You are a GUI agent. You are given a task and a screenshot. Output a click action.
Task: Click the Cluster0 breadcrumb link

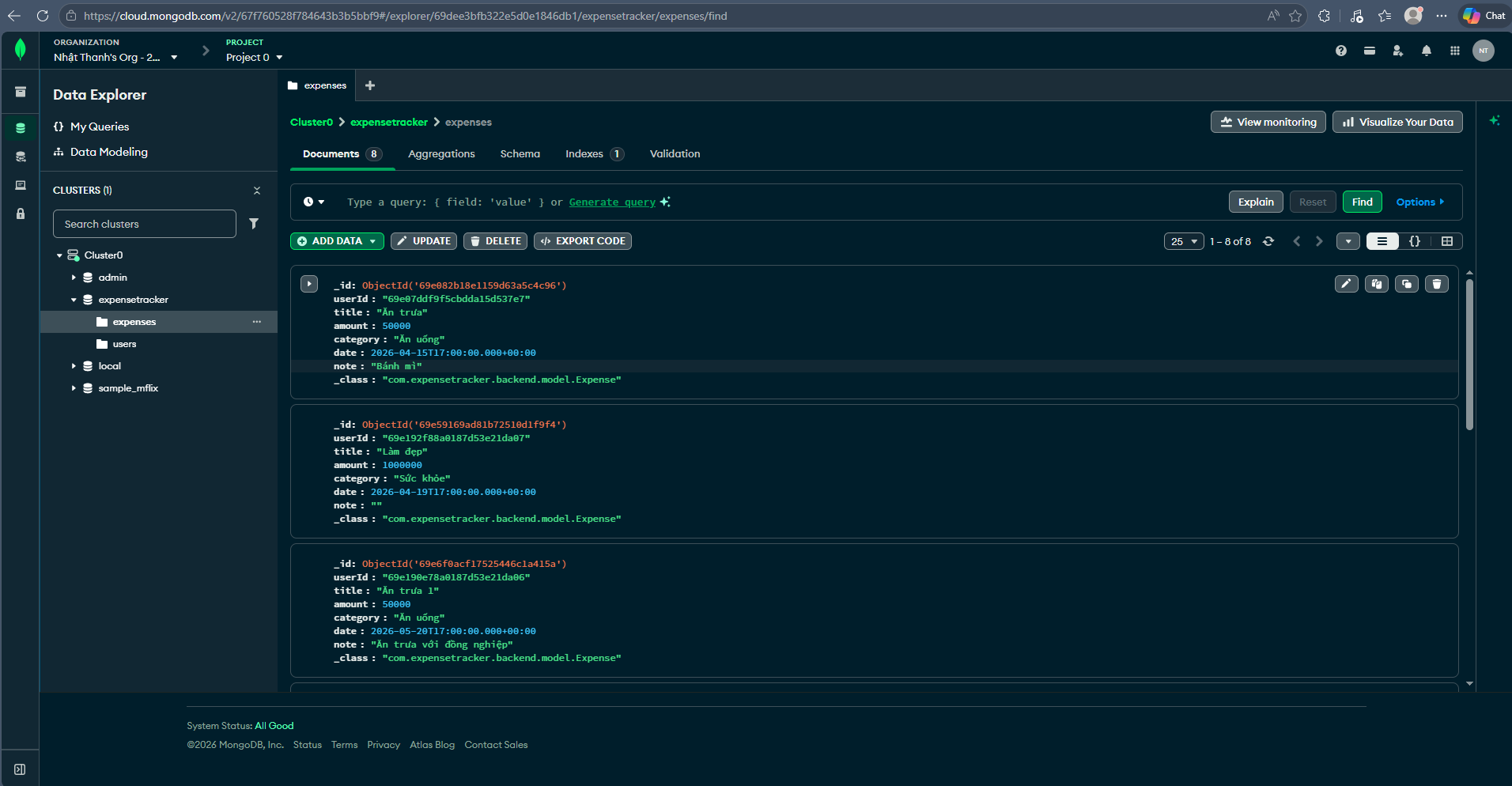pos(312,122)
